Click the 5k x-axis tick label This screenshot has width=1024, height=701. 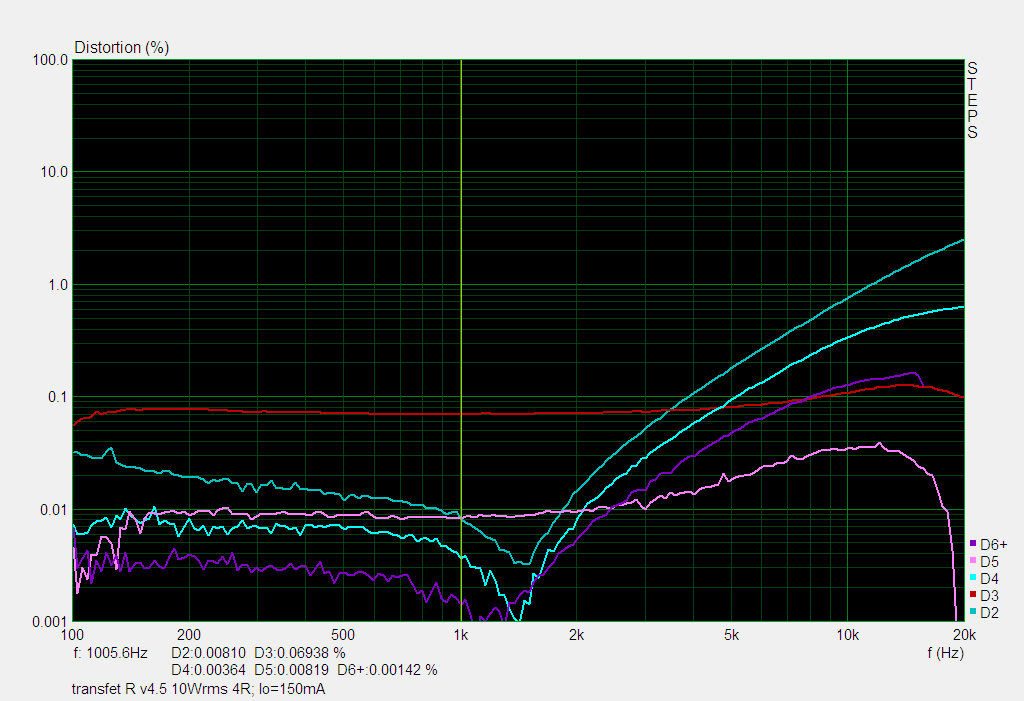point(731,635)
